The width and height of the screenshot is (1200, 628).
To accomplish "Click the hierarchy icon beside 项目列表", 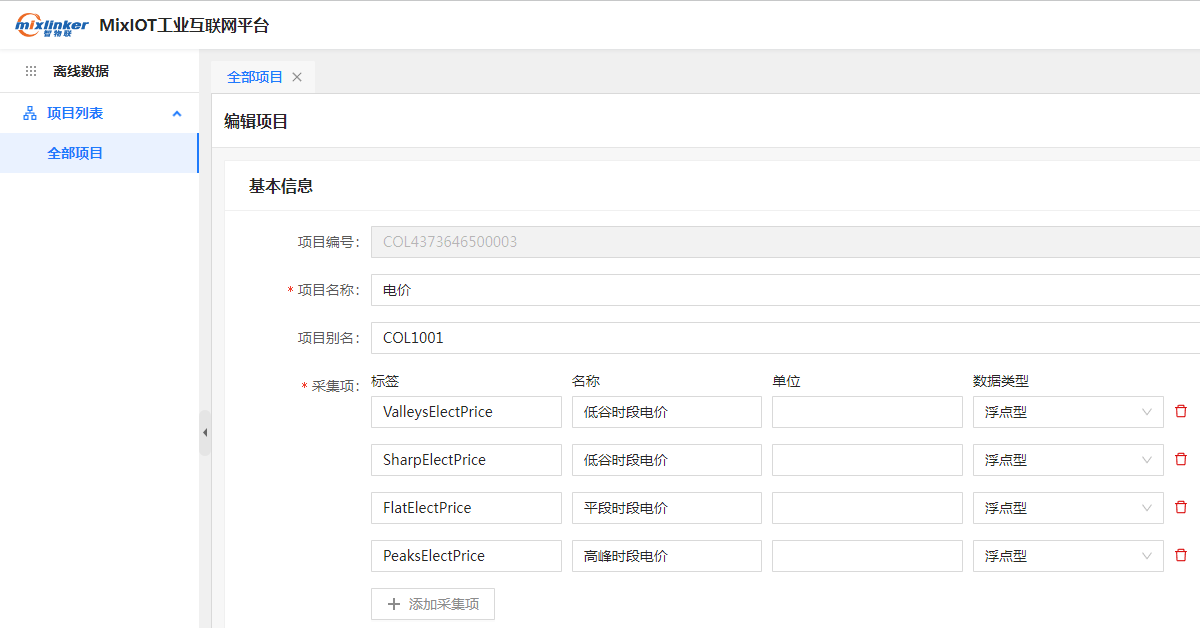I will pos(30,114).
